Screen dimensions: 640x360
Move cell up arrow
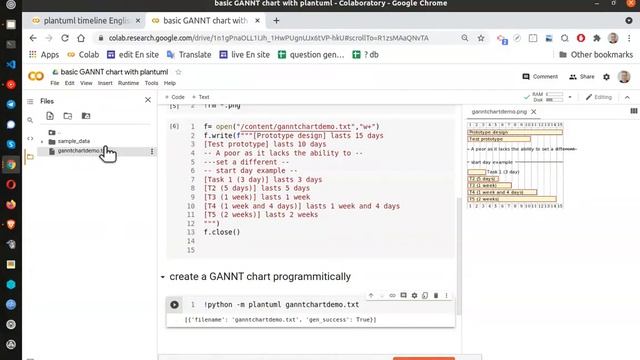[371, 295]
